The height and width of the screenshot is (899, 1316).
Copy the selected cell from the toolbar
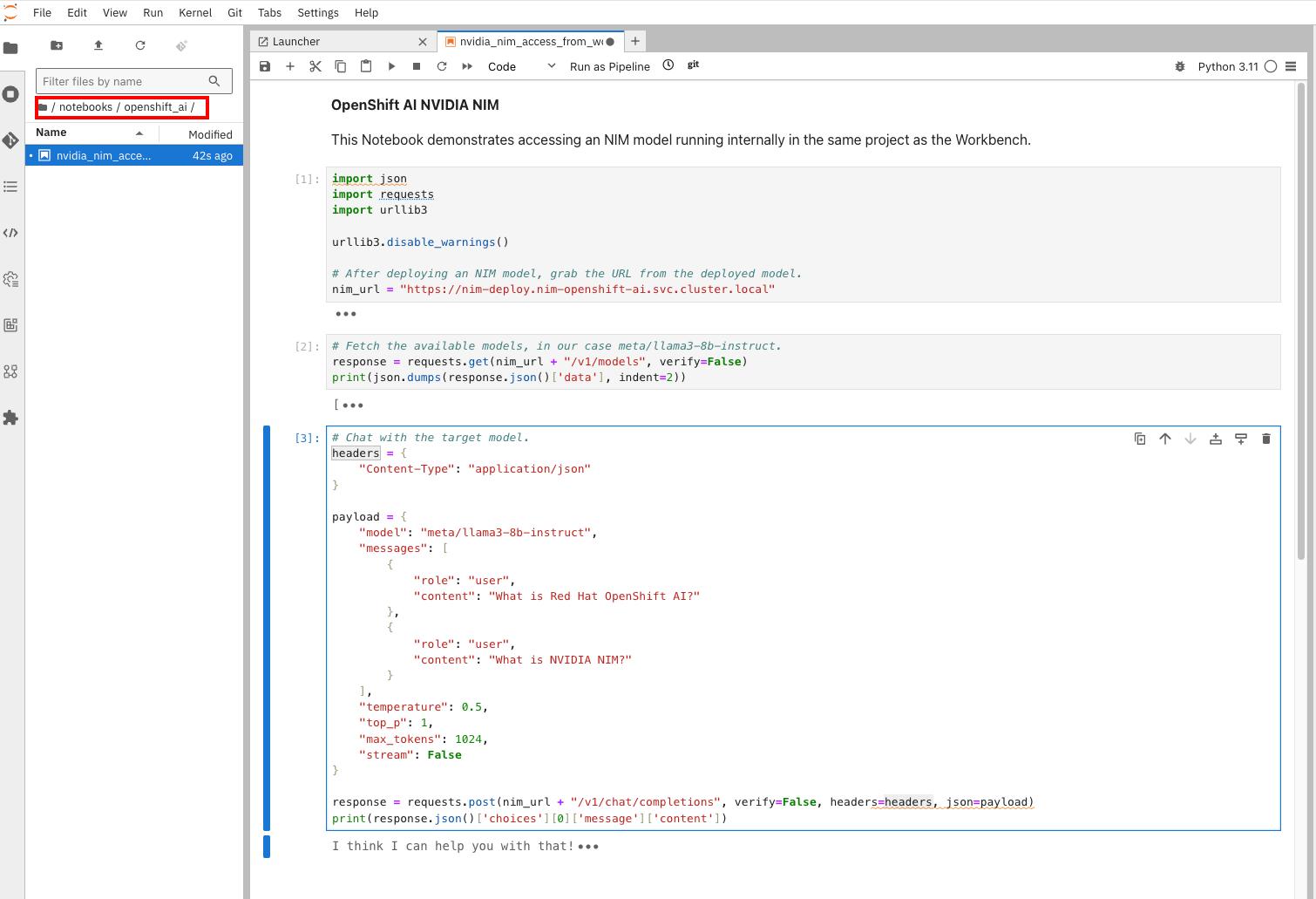pyautogui.click(x=341, y=66)
